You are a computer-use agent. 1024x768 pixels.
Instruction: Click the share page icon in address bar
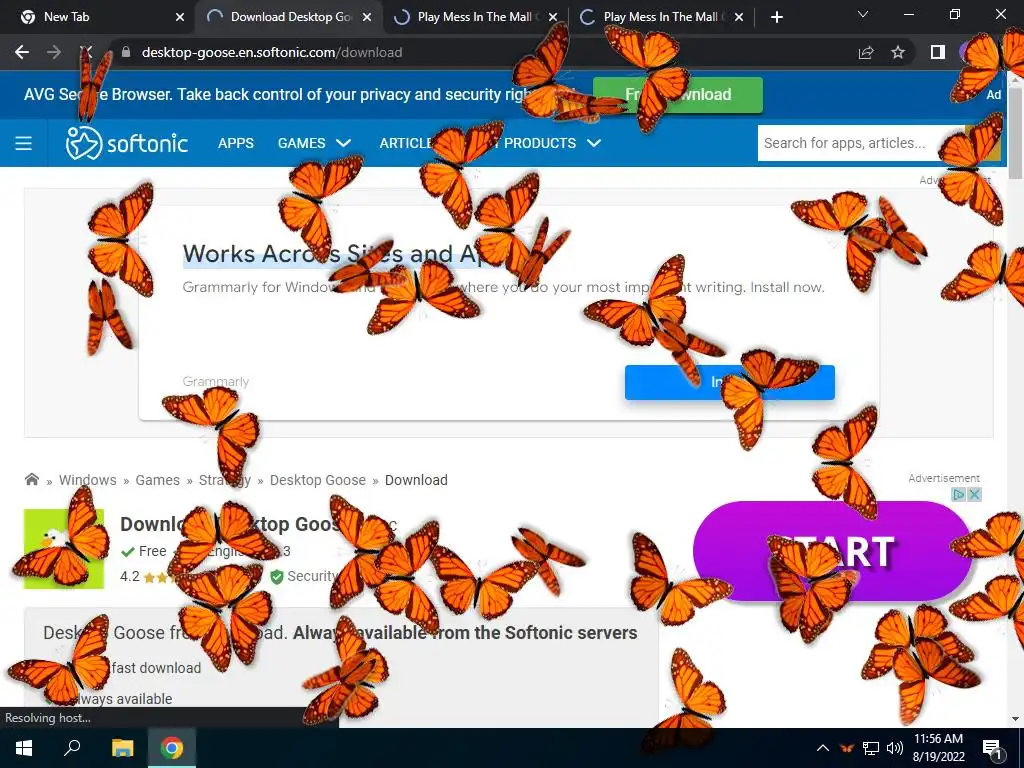(x=866, y=52)
